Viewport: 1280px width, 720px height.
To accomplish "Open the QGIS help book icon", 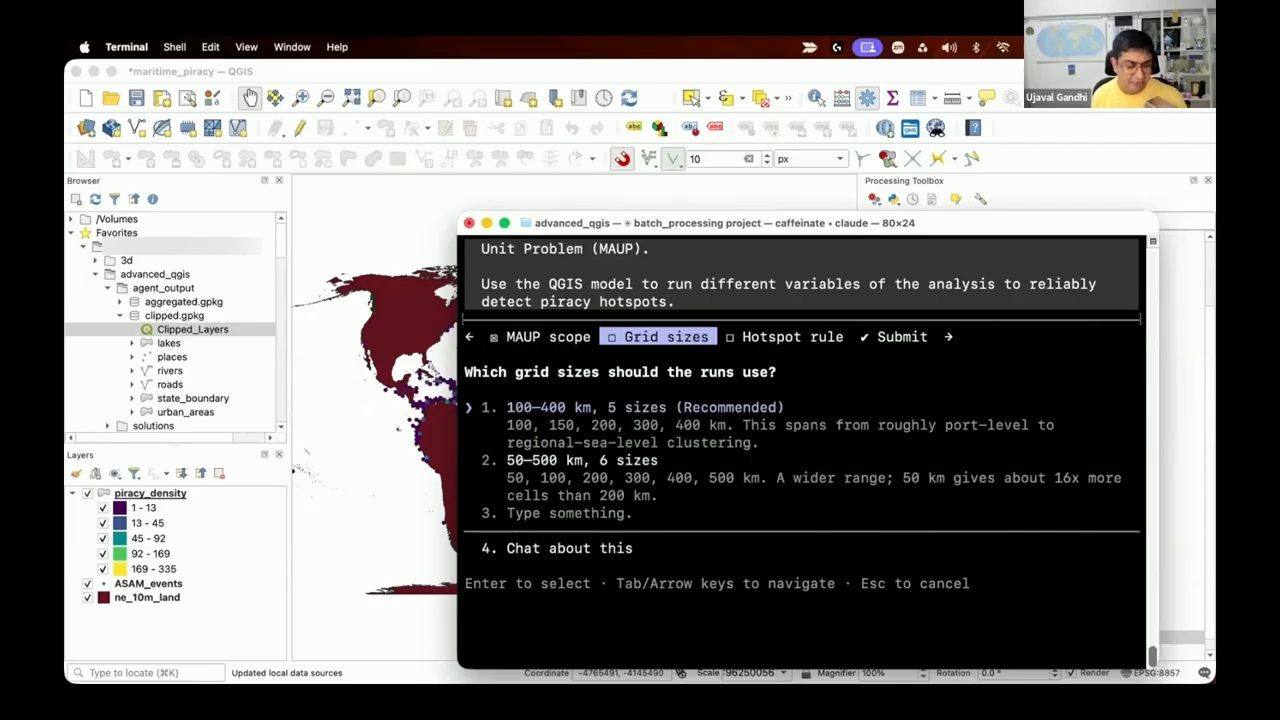I will tap(973, 128).
